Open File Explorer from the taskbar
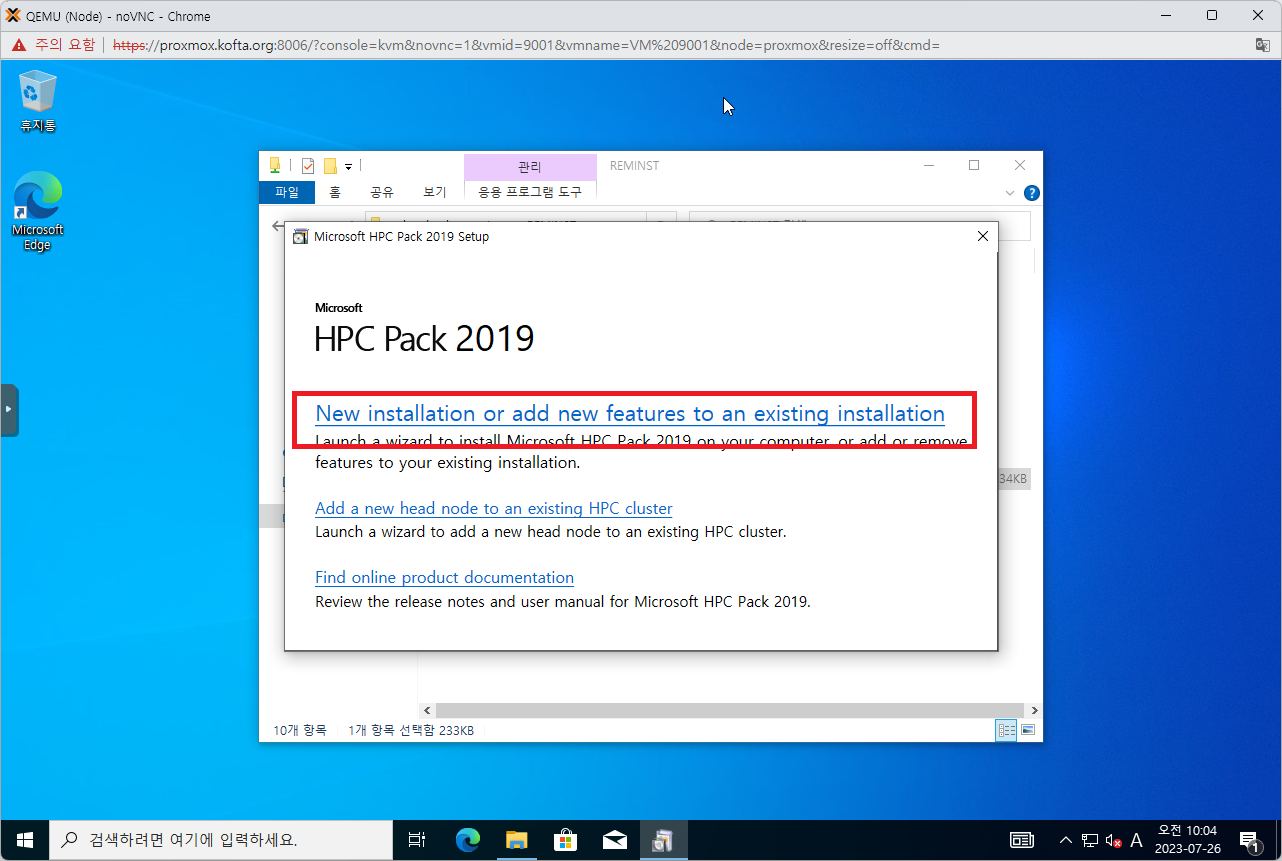Screen dimensions: 1282x861 (x=516, y=840)
